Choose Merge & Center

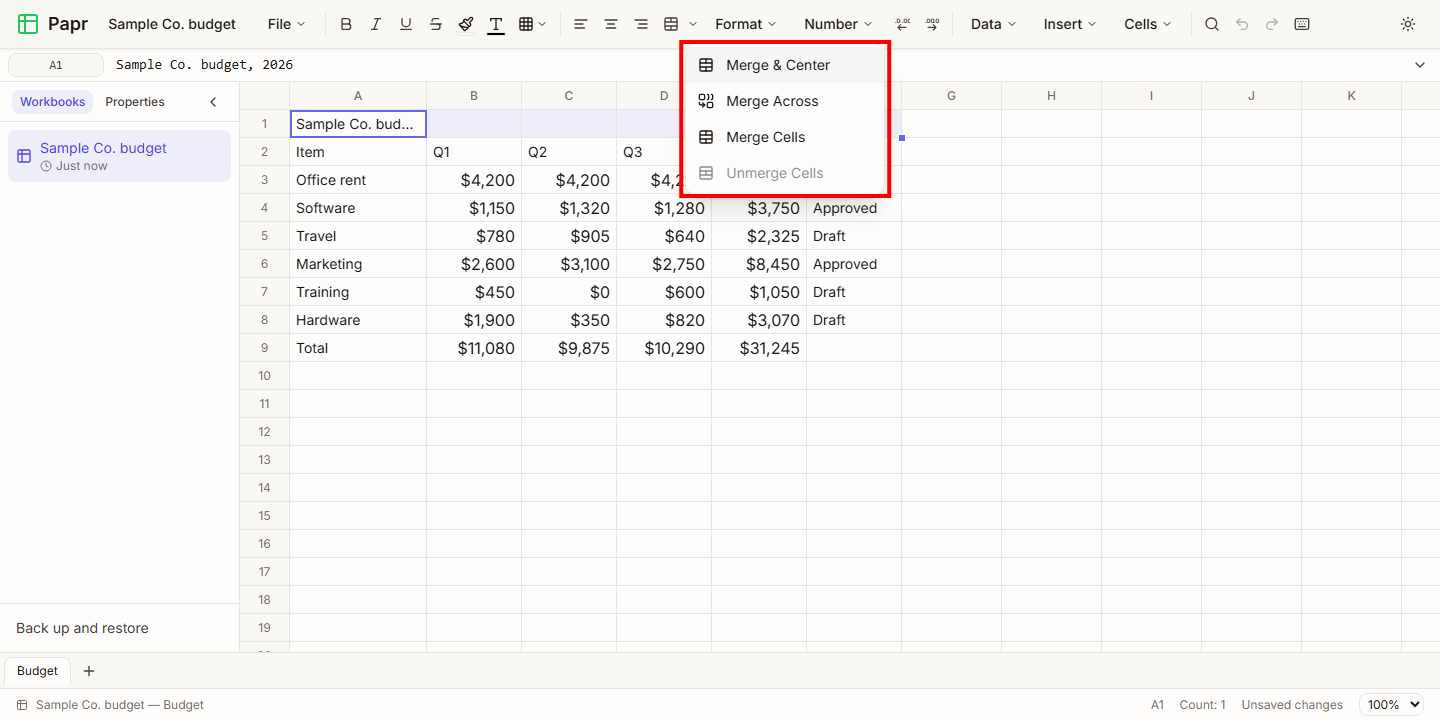coord(786,65)
